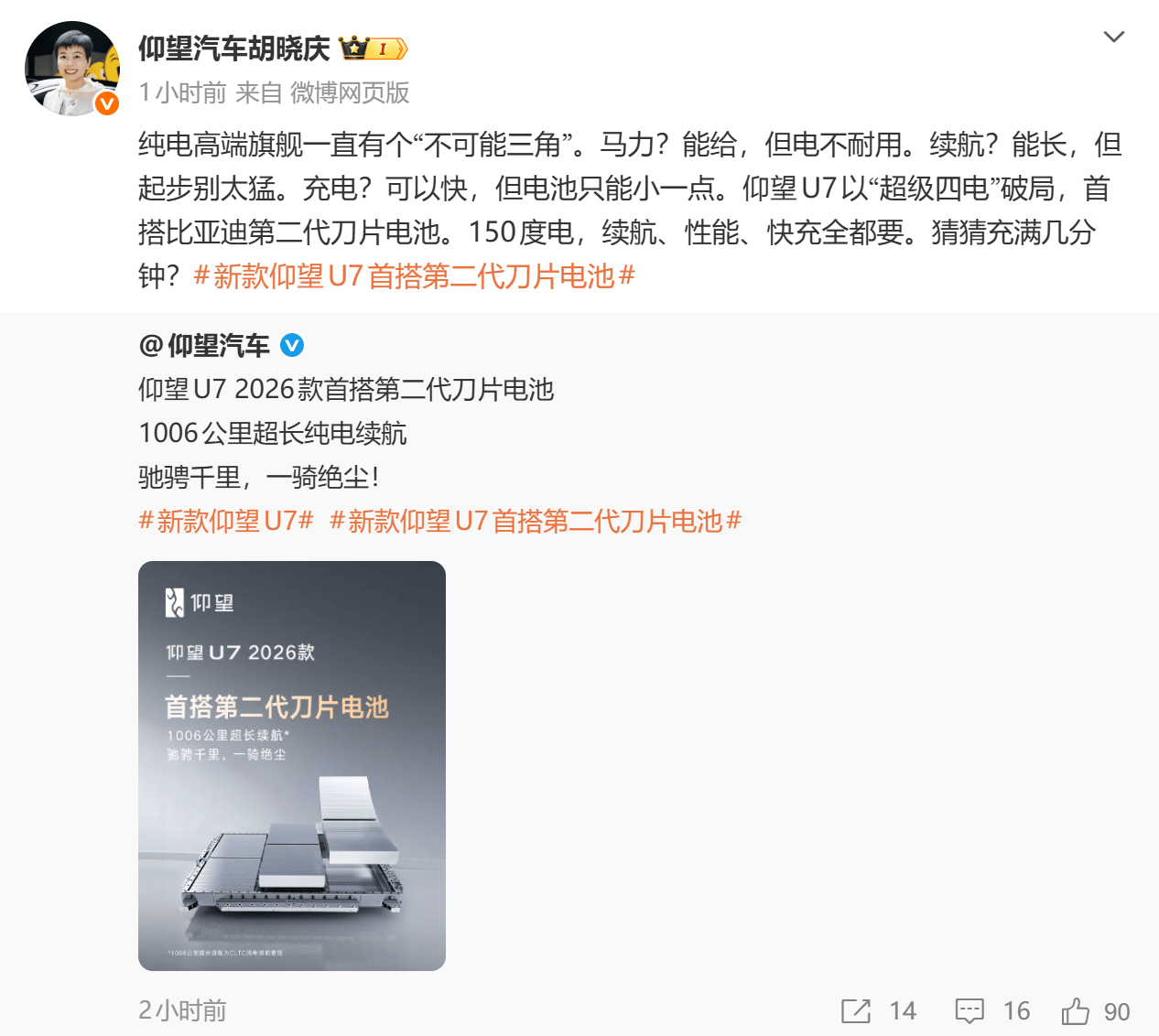Image resolution: width=1159 pixels, height=1036 pixels.
Task: Click the comment count 16
Action: click(x=1016, y=1010)
